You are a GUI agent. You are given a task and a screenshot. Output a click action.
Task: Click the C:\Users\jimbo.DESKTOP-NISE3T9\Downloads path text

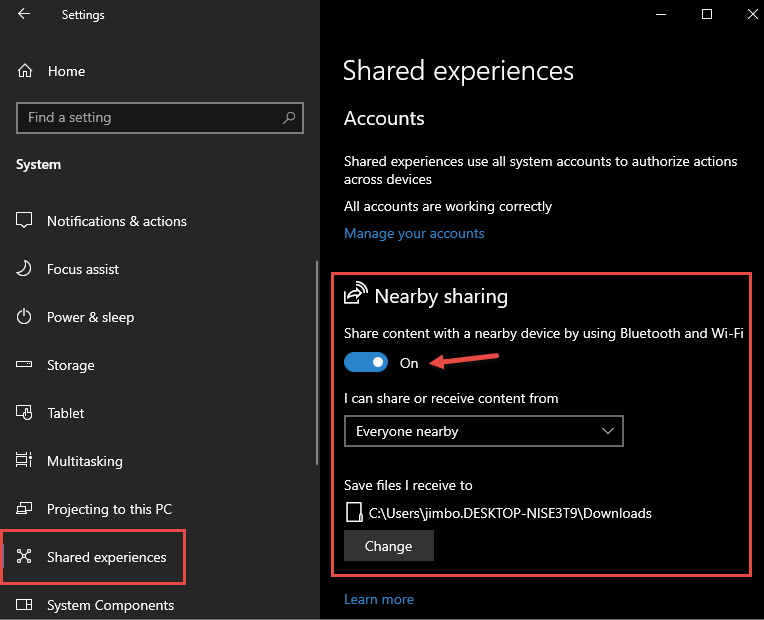tap(510, 513)
